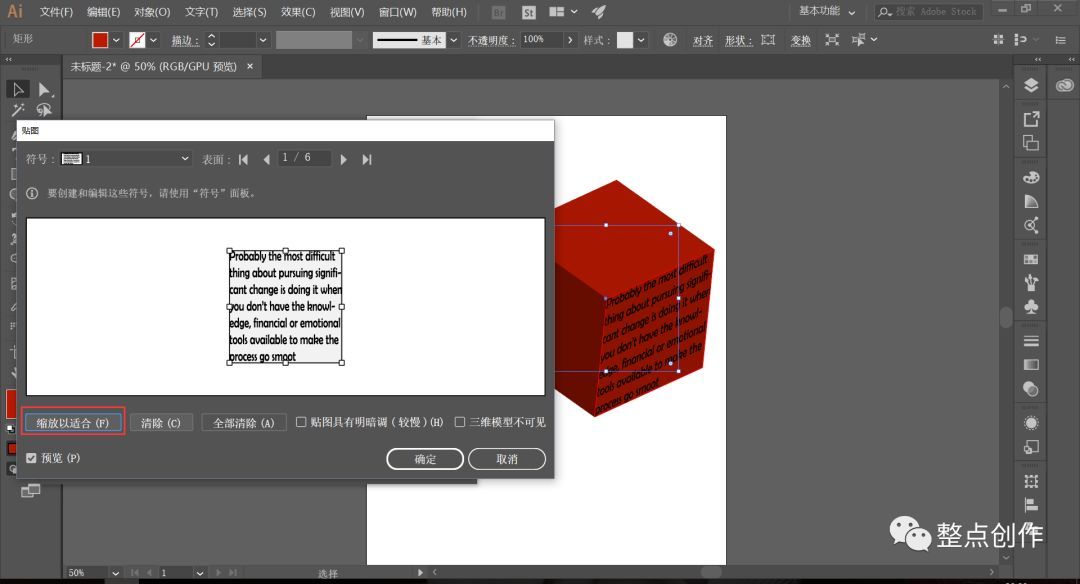Open the 编辑(E) menu
The width and height of the screenshot is (1080, 584).
click(103, 12)
